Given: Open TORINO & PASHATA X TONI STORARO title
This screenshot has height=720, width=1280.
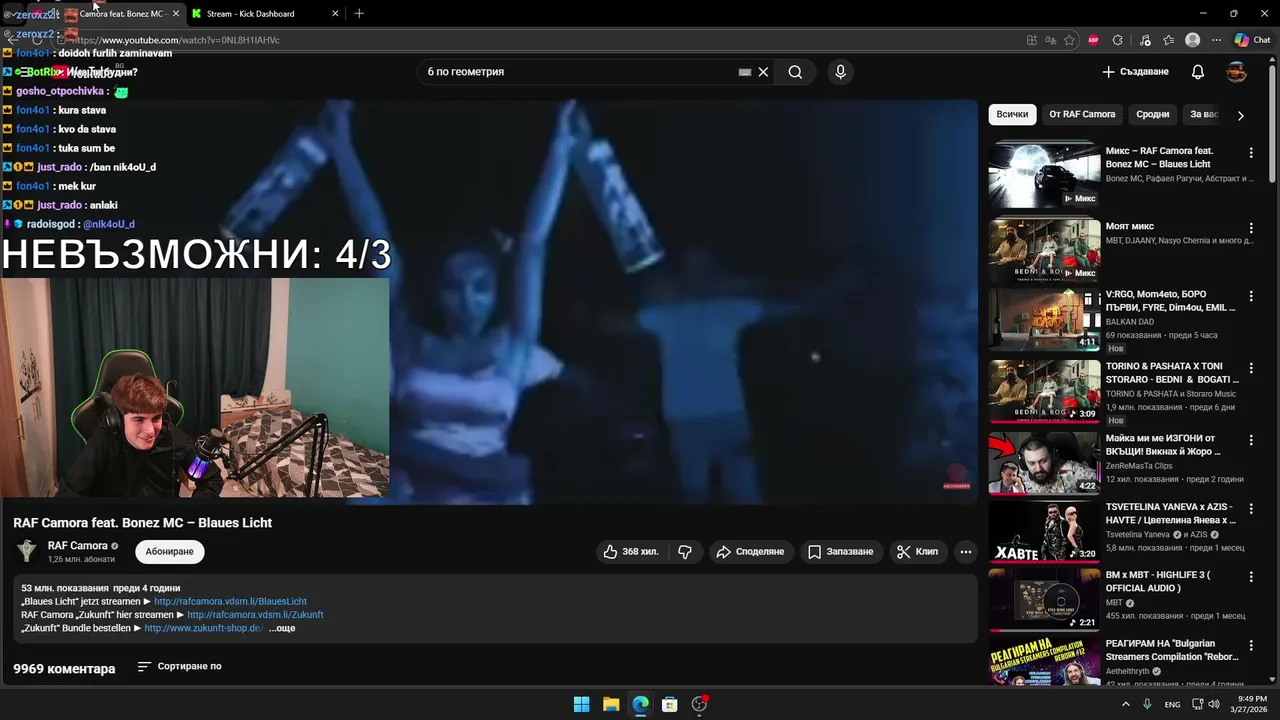Looking at the screenshot, I should 1171,373.
